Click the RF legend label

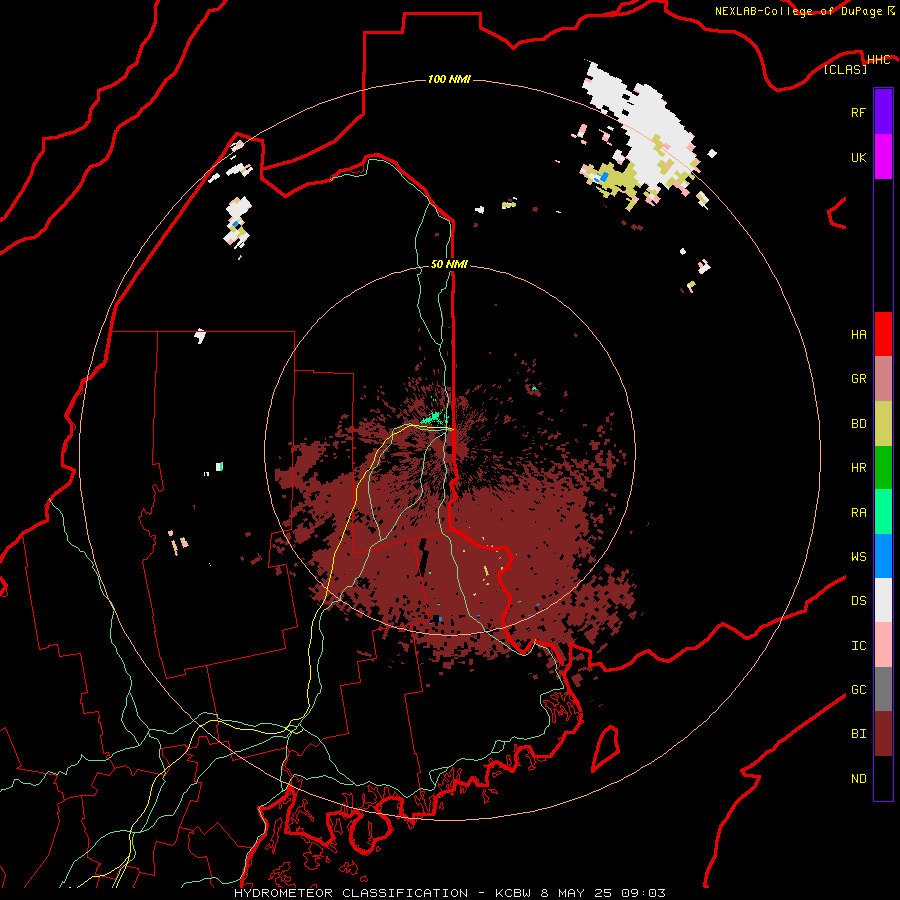(x=858, y=112)
